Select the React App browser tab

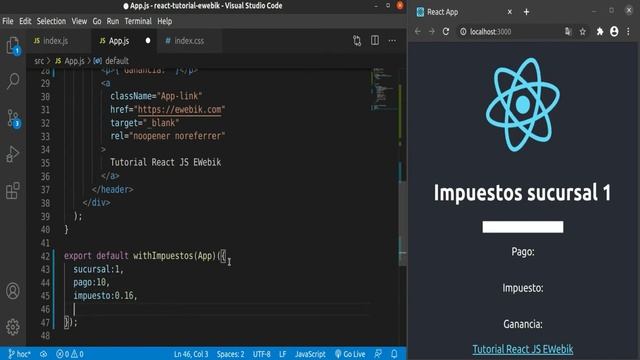463,12
